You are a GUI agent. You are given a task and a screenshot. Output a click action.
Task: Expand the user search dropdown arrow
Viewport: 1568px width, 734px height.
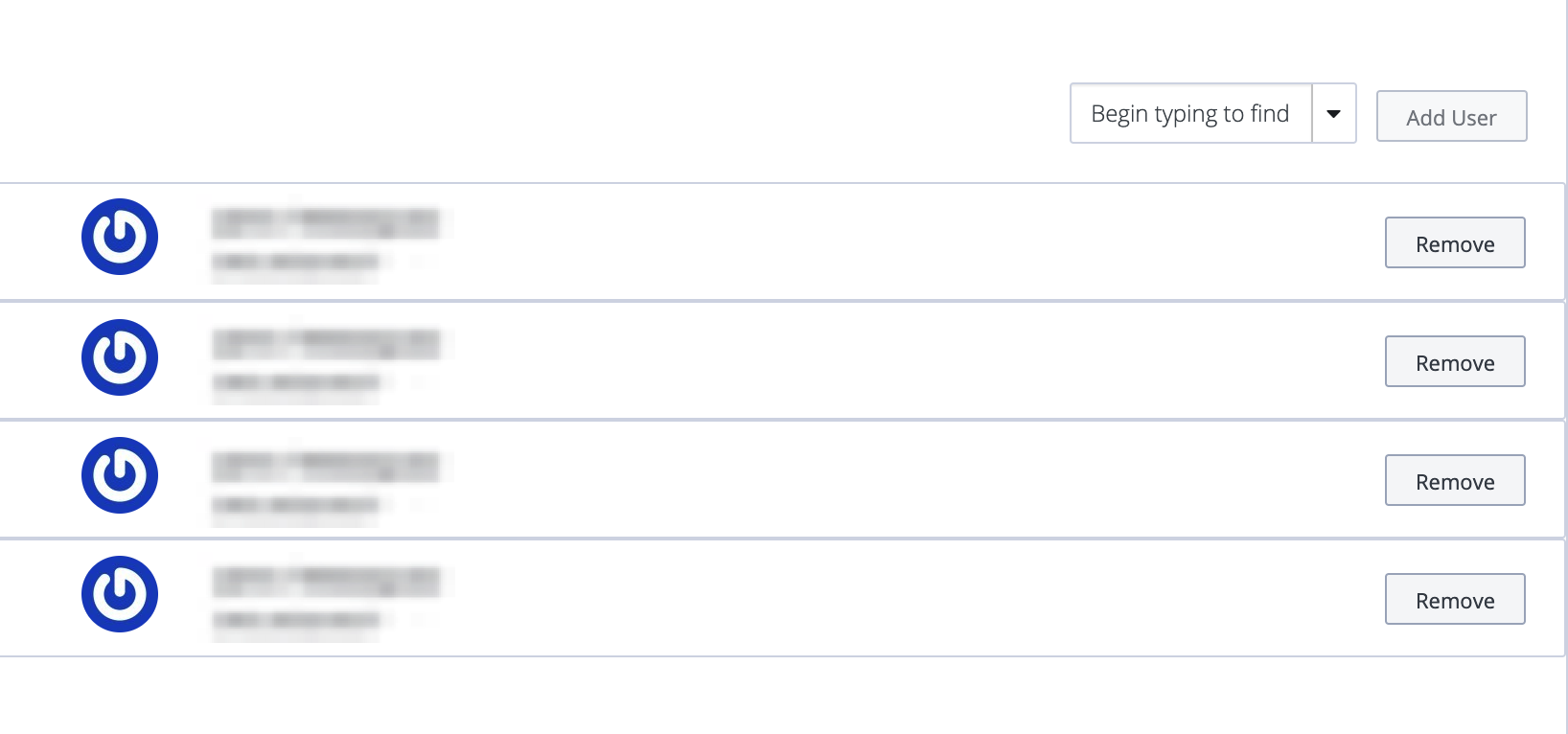(x=1333, y=113)
